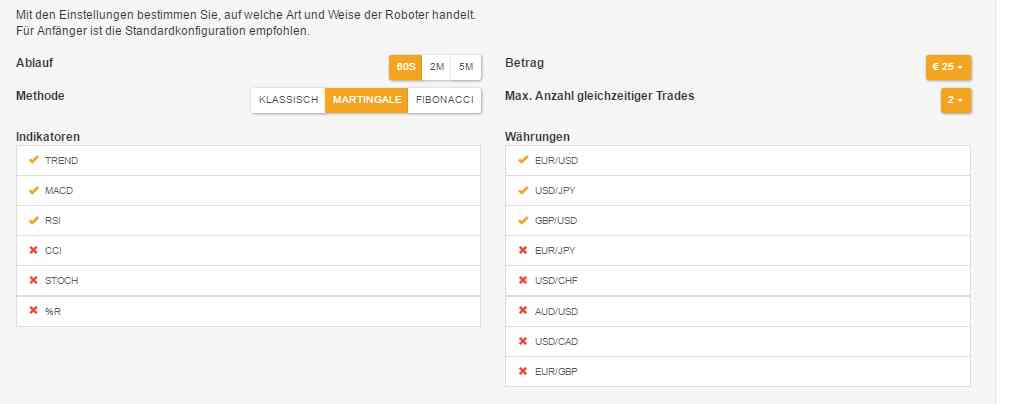Viewport: 1016px width, 404px height.
Task: Click the checkmark icon next to EUR/USD
Action: pos(523,160)
